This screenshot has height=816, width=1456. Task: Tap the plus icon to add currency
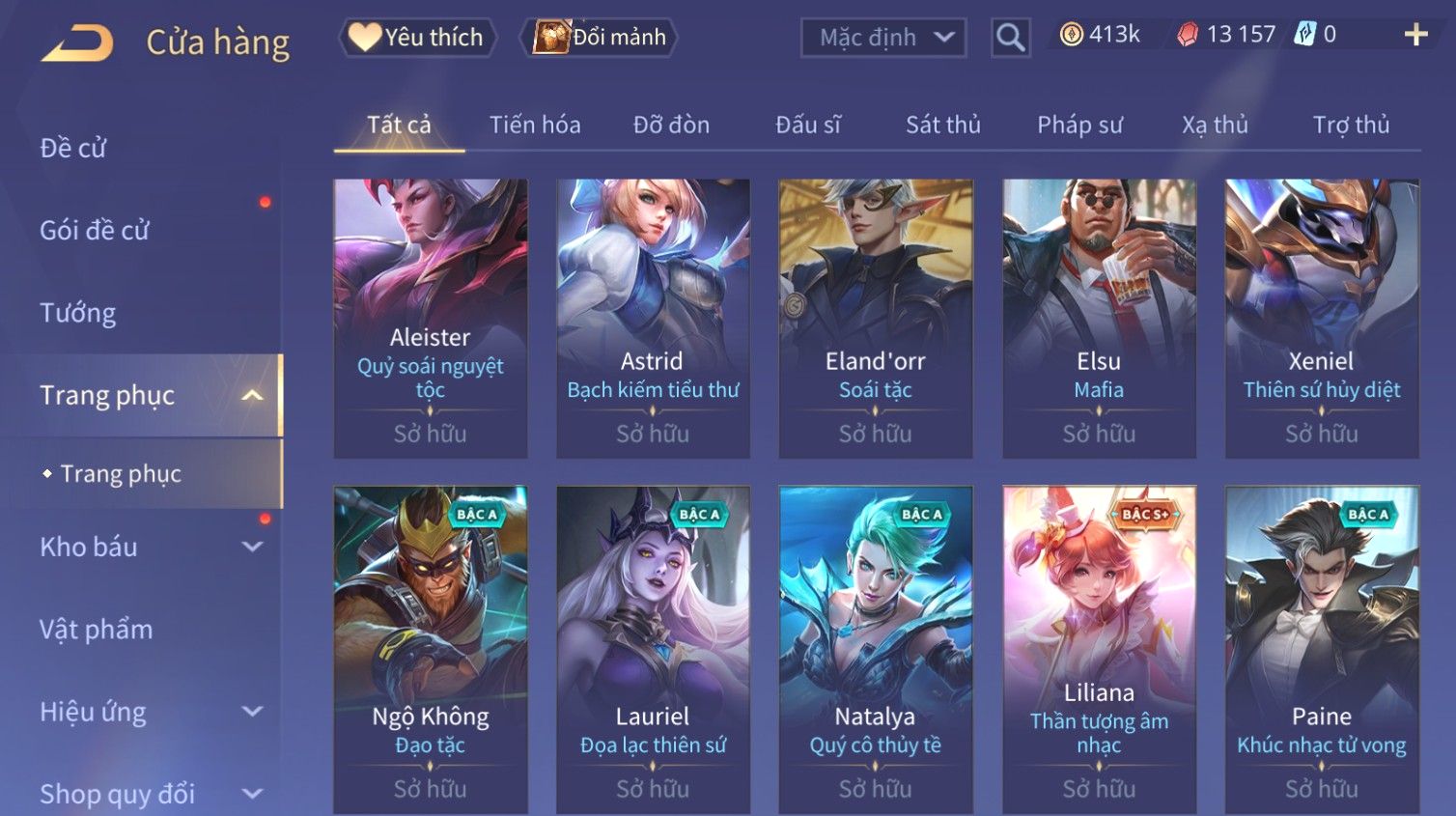coord(1415,36)
